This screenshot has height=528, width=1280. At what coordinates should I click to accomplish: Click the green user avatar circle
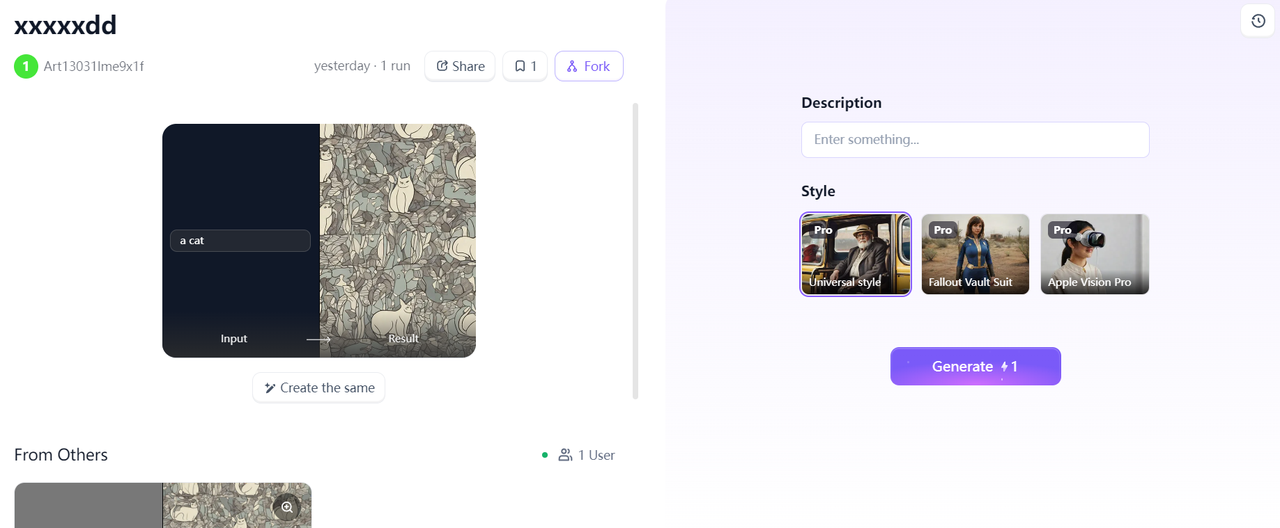click(26, 66)
